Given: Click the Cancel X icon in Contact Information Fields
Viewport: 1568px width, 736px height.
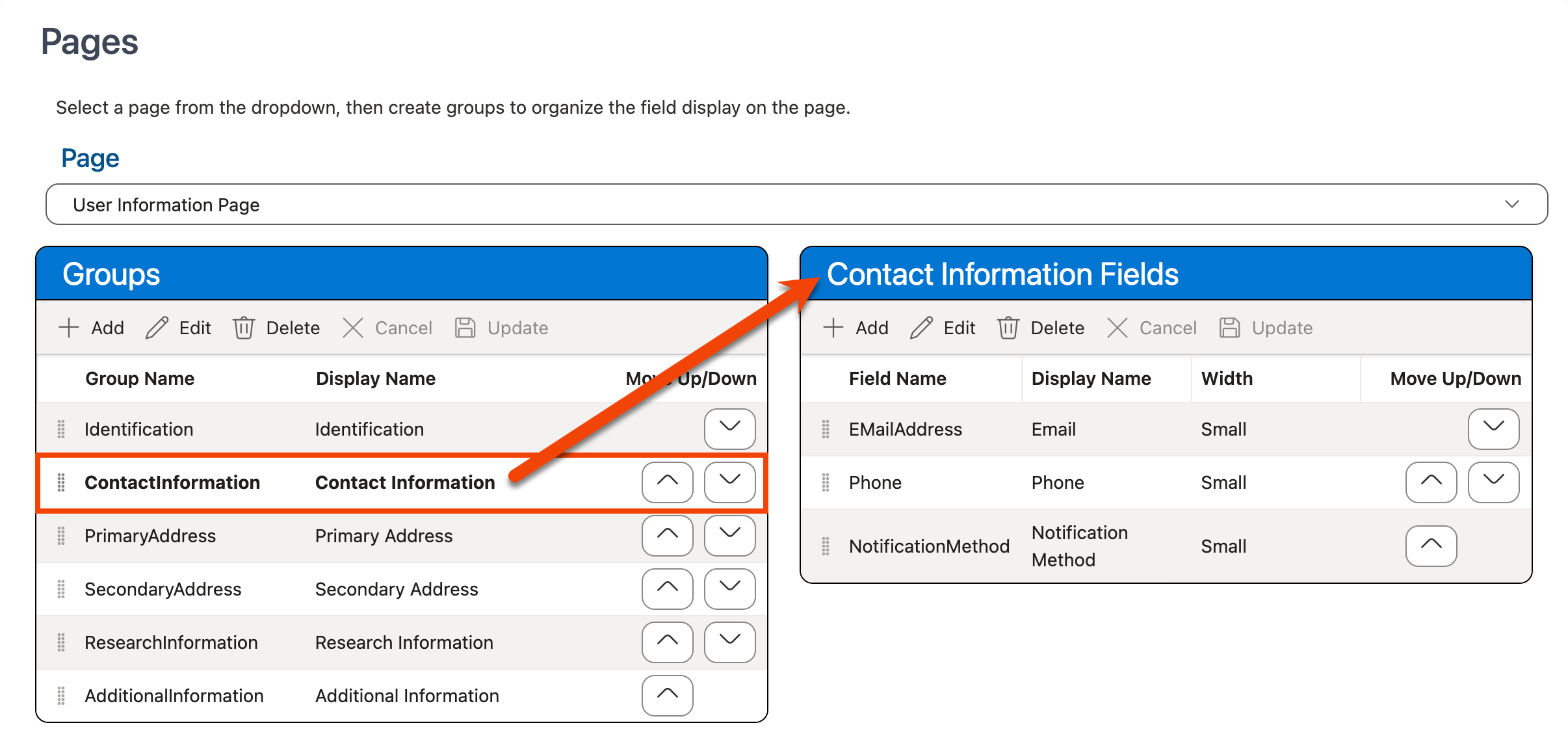Looking at the screenshot, I should [1117, 328].
